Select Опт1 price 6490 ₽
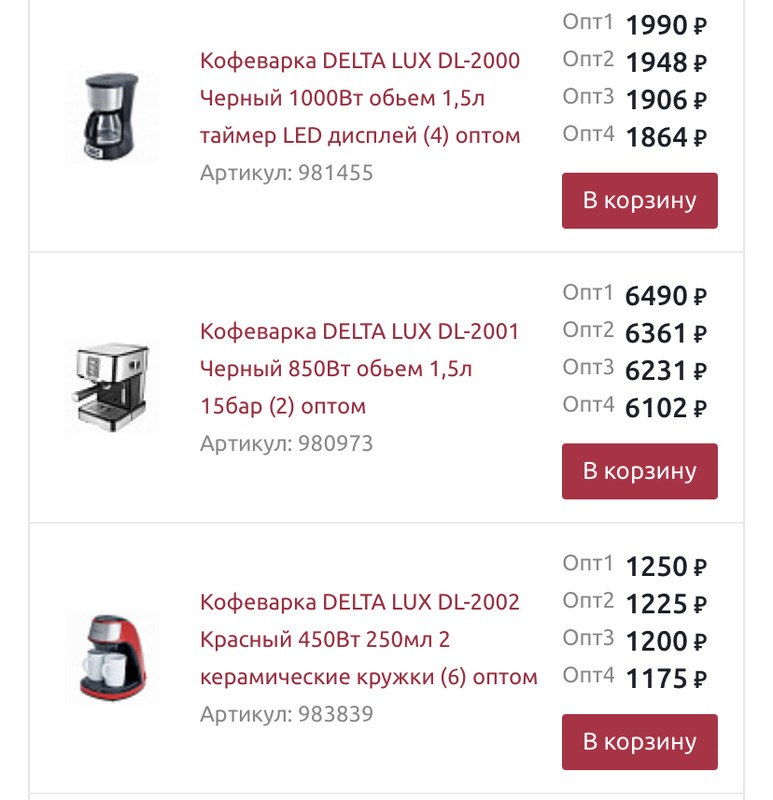Viewport: 773px width, 800px height. tap(665, 296)
